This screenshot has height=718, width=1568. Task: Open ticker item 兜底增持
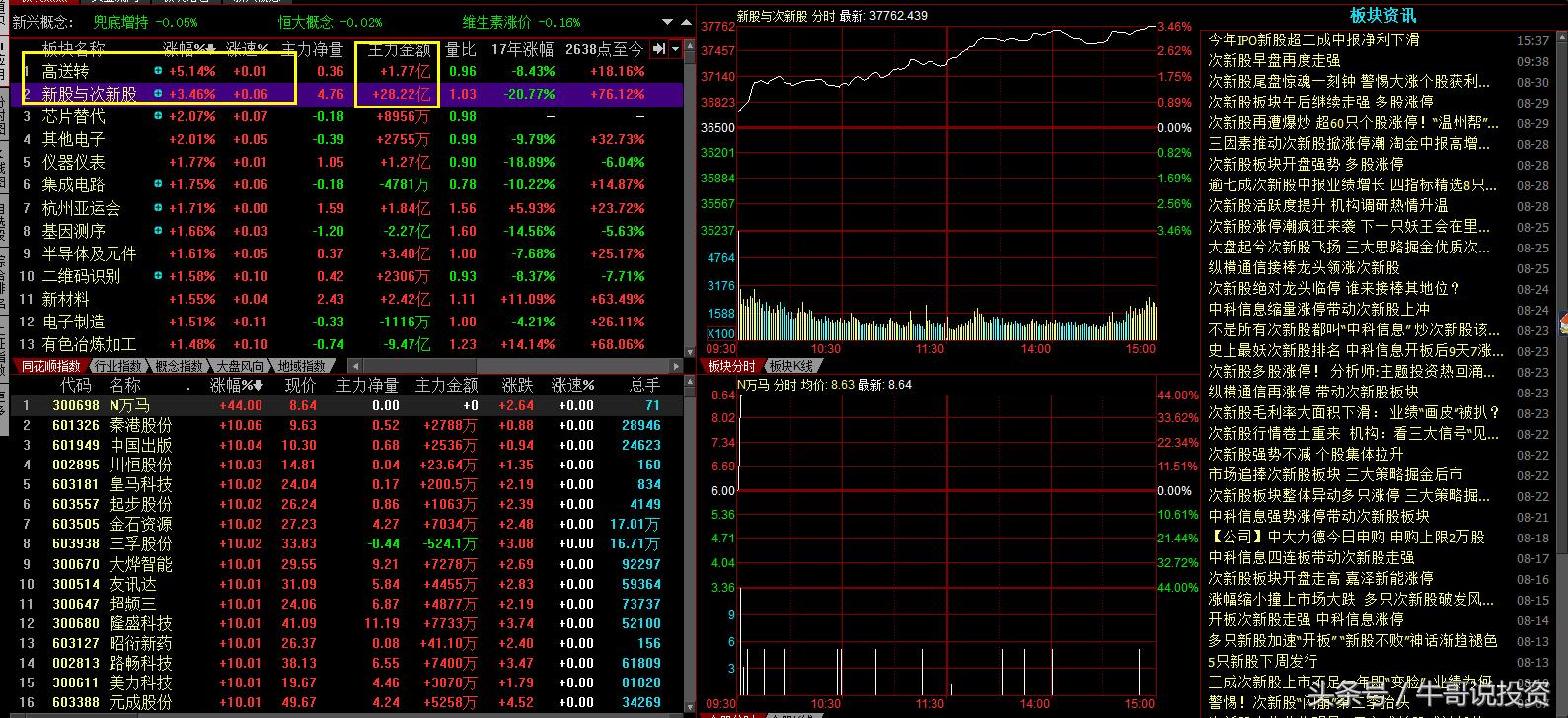pos(120,21)
